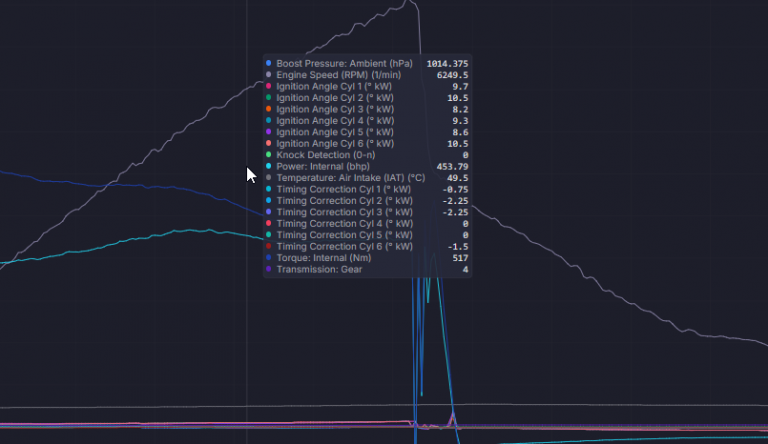Screen dimensions: 768x444
Task: Pick the 'Timing Correction Cyl 5' label
Action: click(x=344, y=235)
